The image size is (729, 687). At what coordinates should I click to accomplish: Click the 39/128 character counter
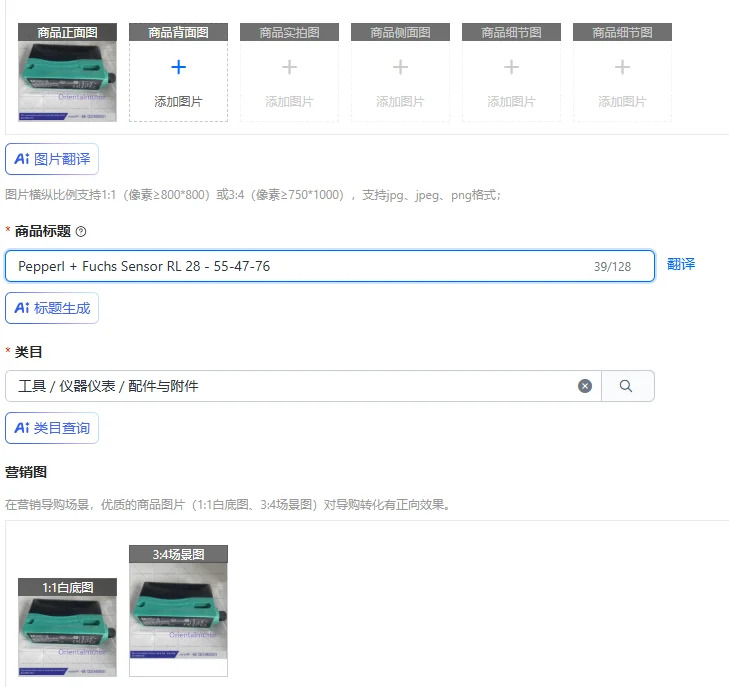coord(612,267)
